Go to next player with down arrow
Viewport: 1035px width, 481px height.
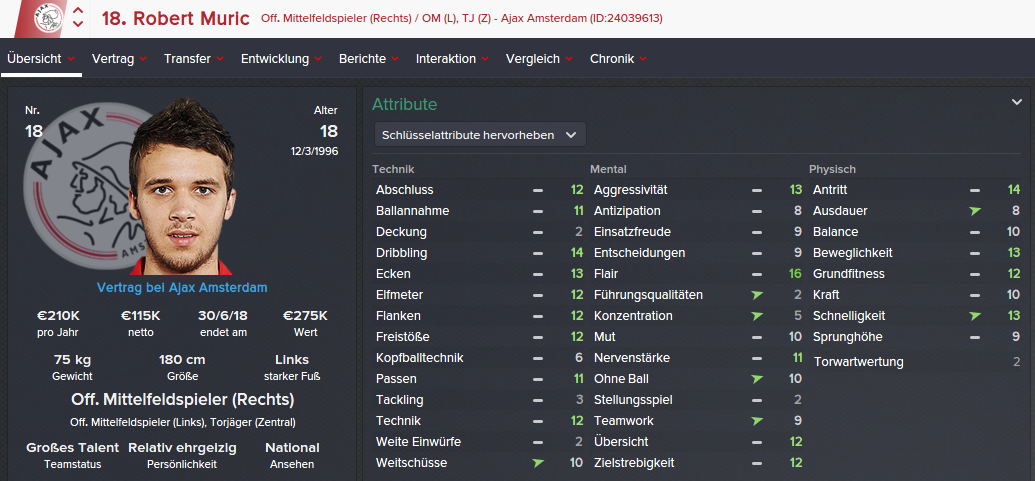point(78,25)
